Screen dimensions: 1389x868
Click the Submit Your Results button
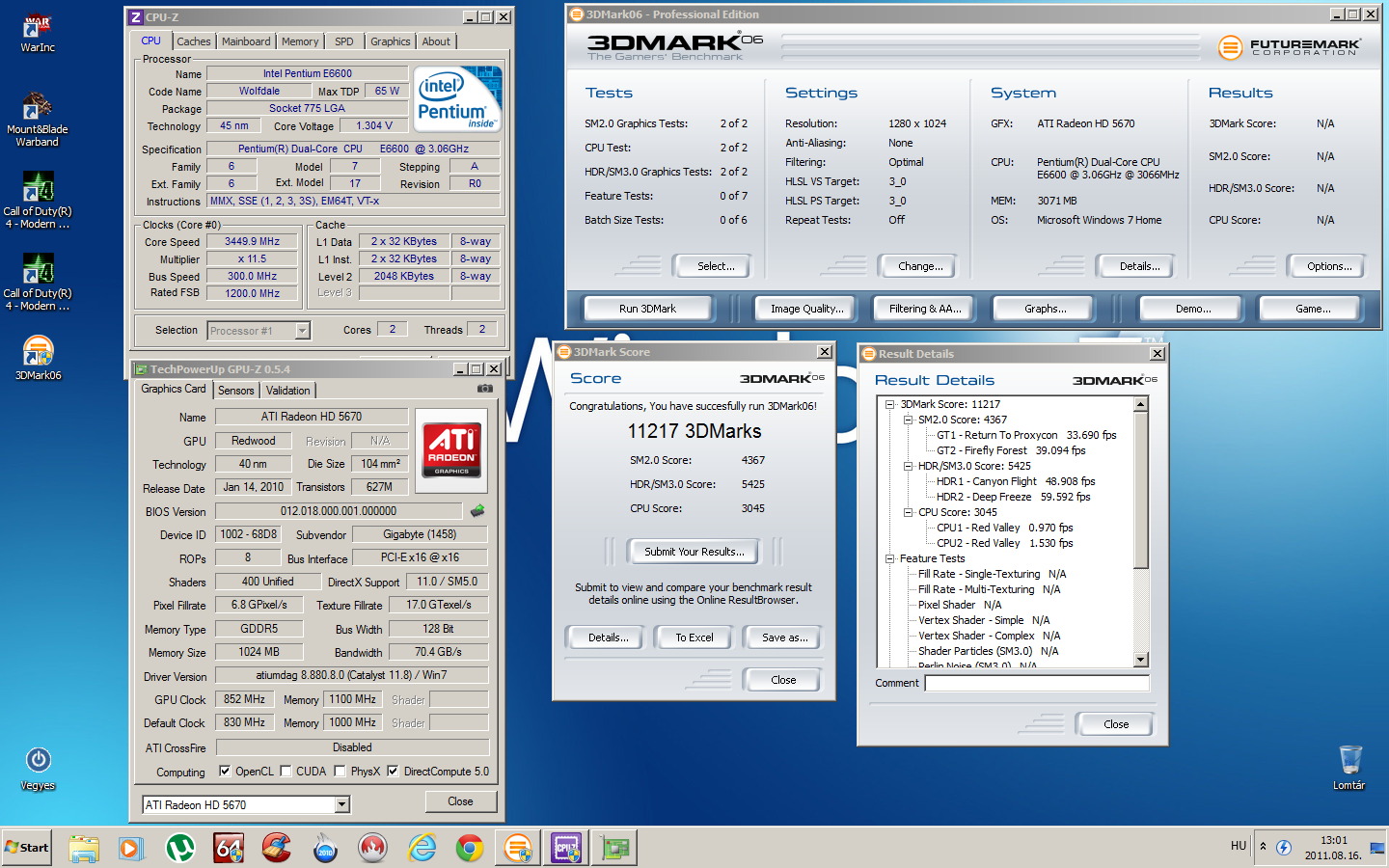[x=694, y=552]
